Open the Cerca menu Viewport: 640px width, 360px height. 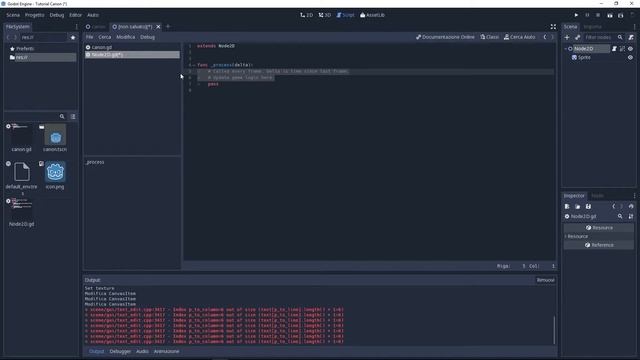coord(104,37)
